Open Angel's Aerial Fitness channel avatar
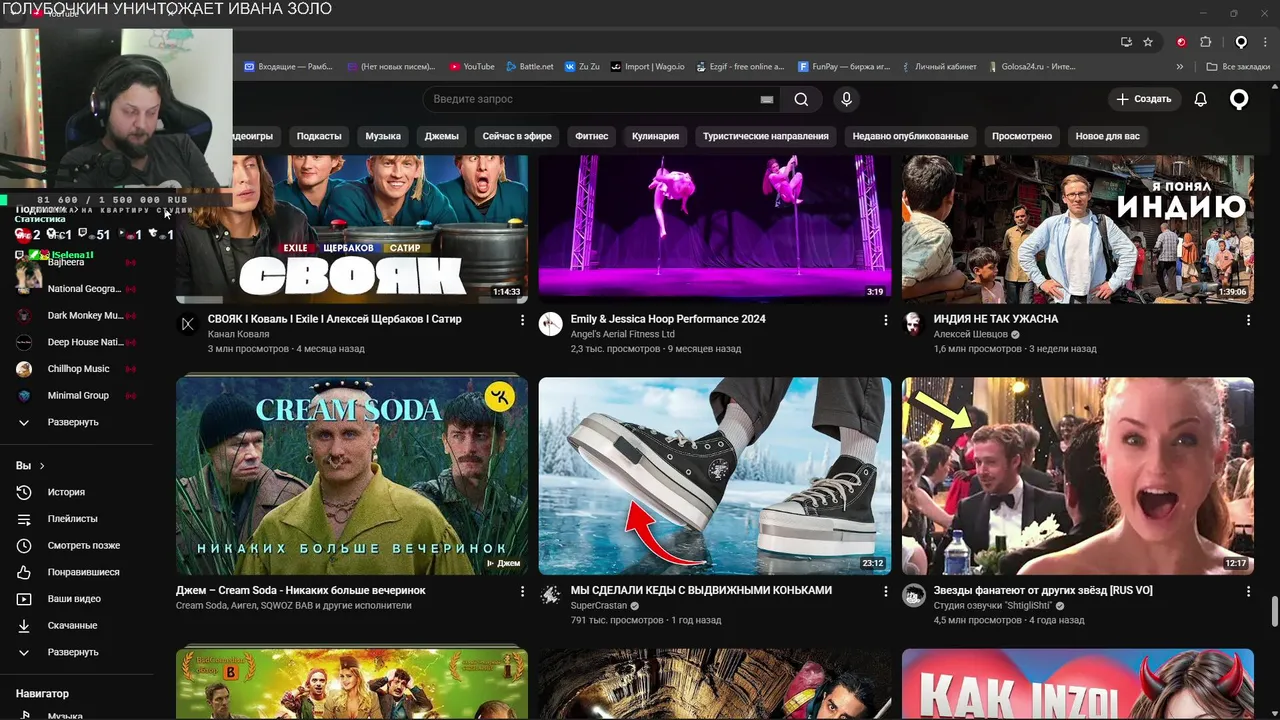Viewport: 1280px width, 720px height. coord(550,324)
